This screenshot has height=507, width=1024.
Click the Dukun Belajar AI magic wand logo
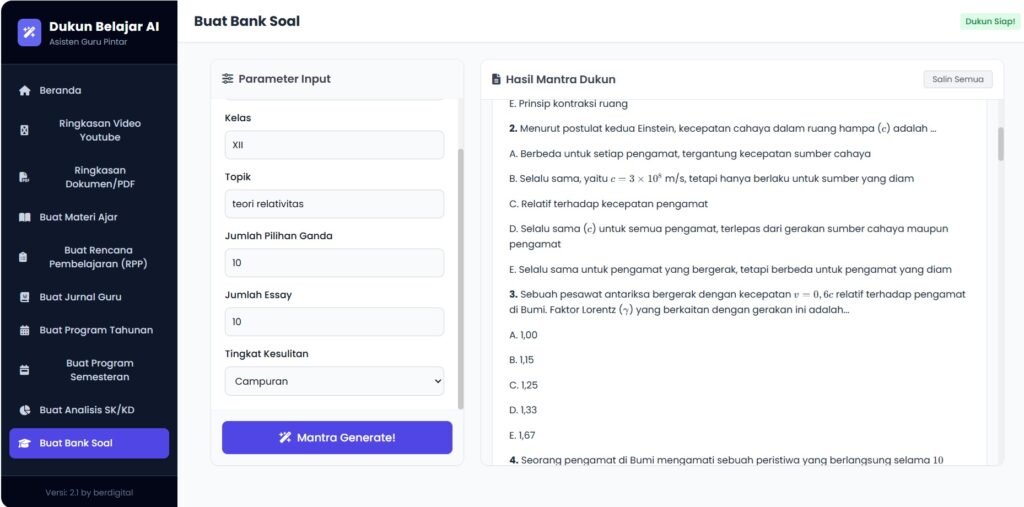pyautogui.click(x=30, y=32)
